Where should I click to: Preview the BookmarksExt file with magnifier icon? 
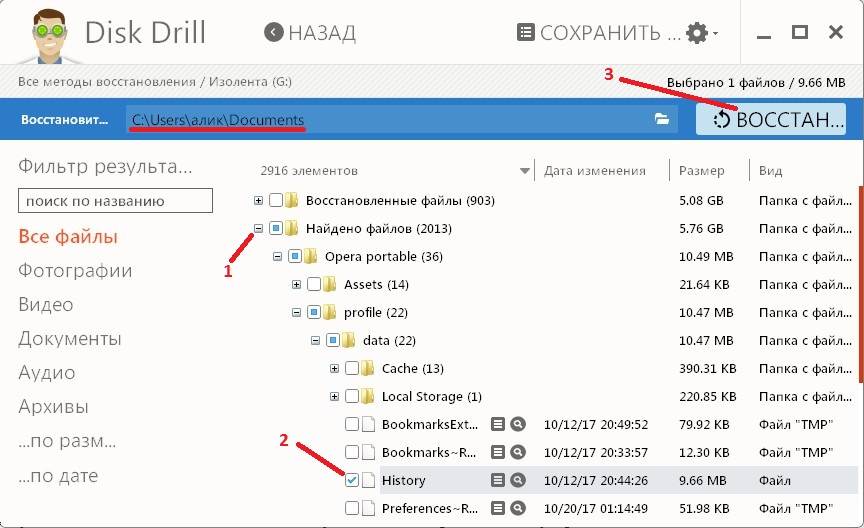517,424
